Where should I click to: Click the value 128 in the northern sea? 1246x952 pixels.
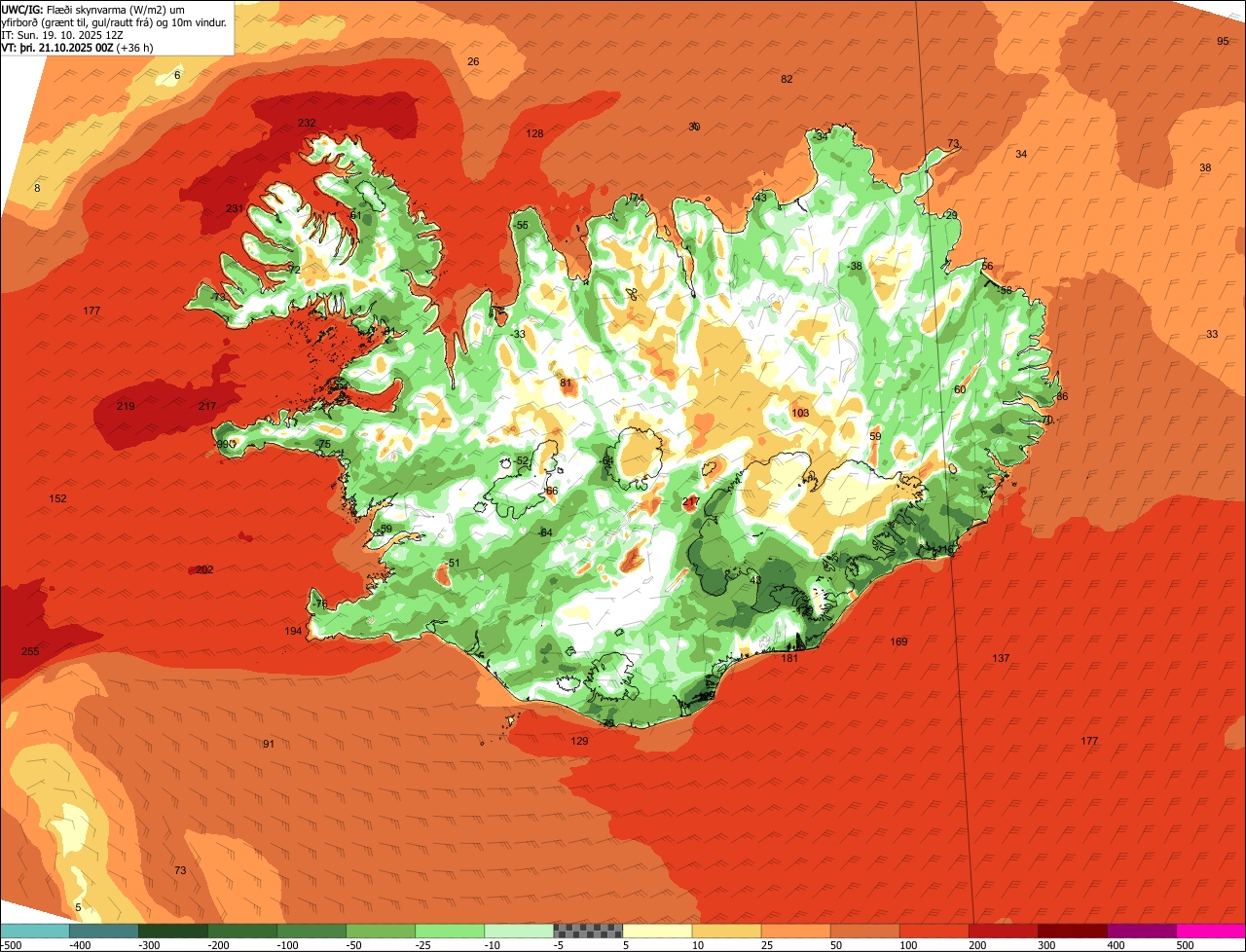pos(534,133)
